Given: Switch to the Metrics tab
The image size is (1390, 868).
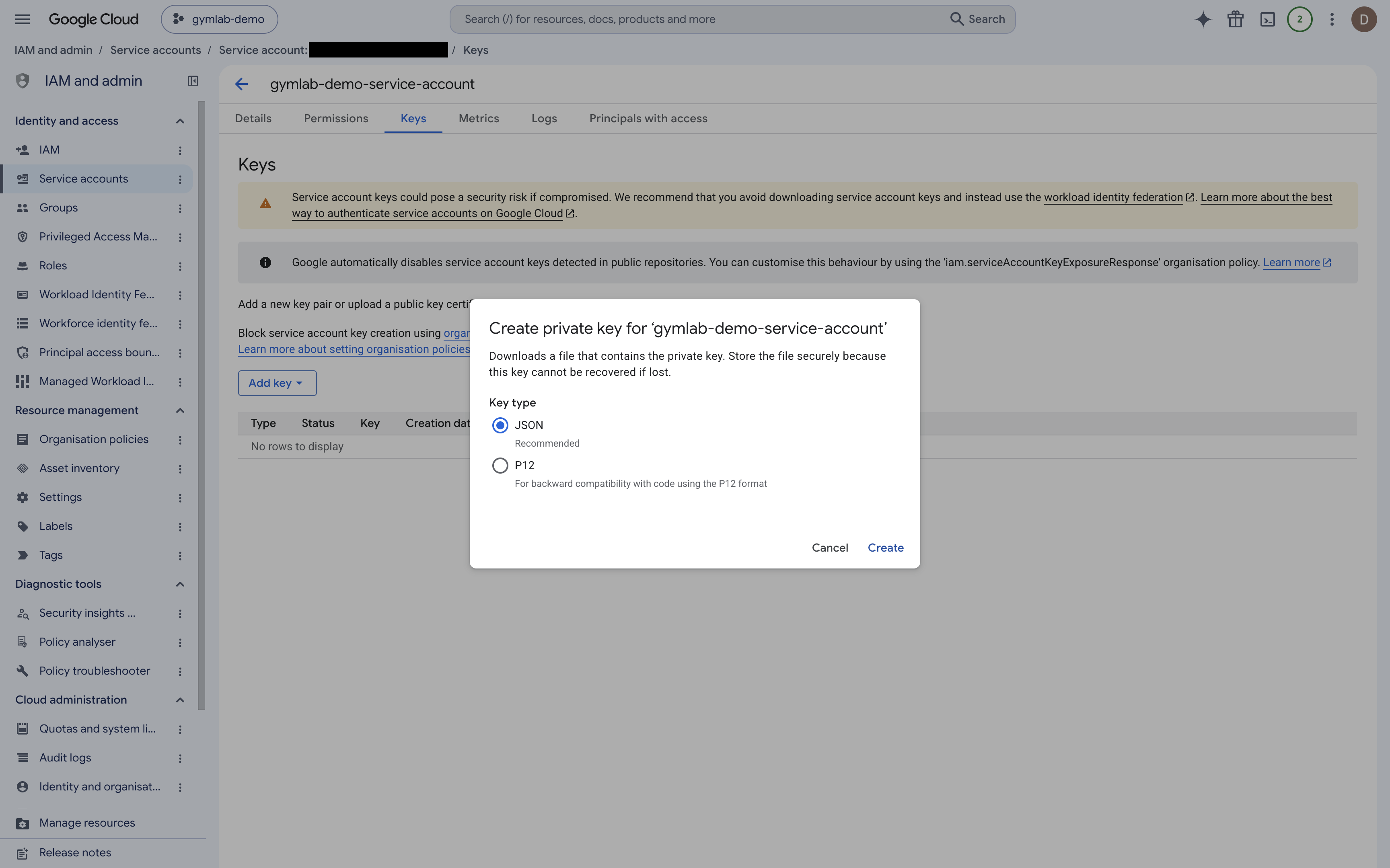Looking at the screenshot, I should pos(479,118).
